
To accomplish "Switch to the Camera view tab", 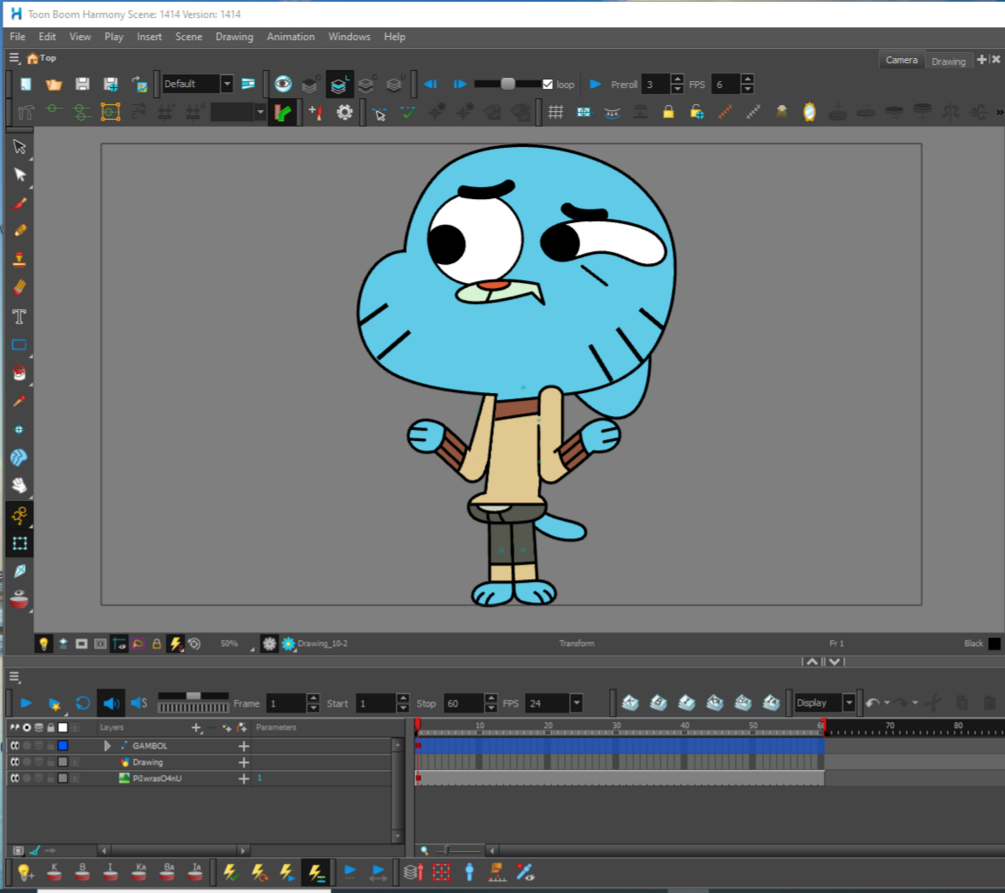I will pos(901,60).
